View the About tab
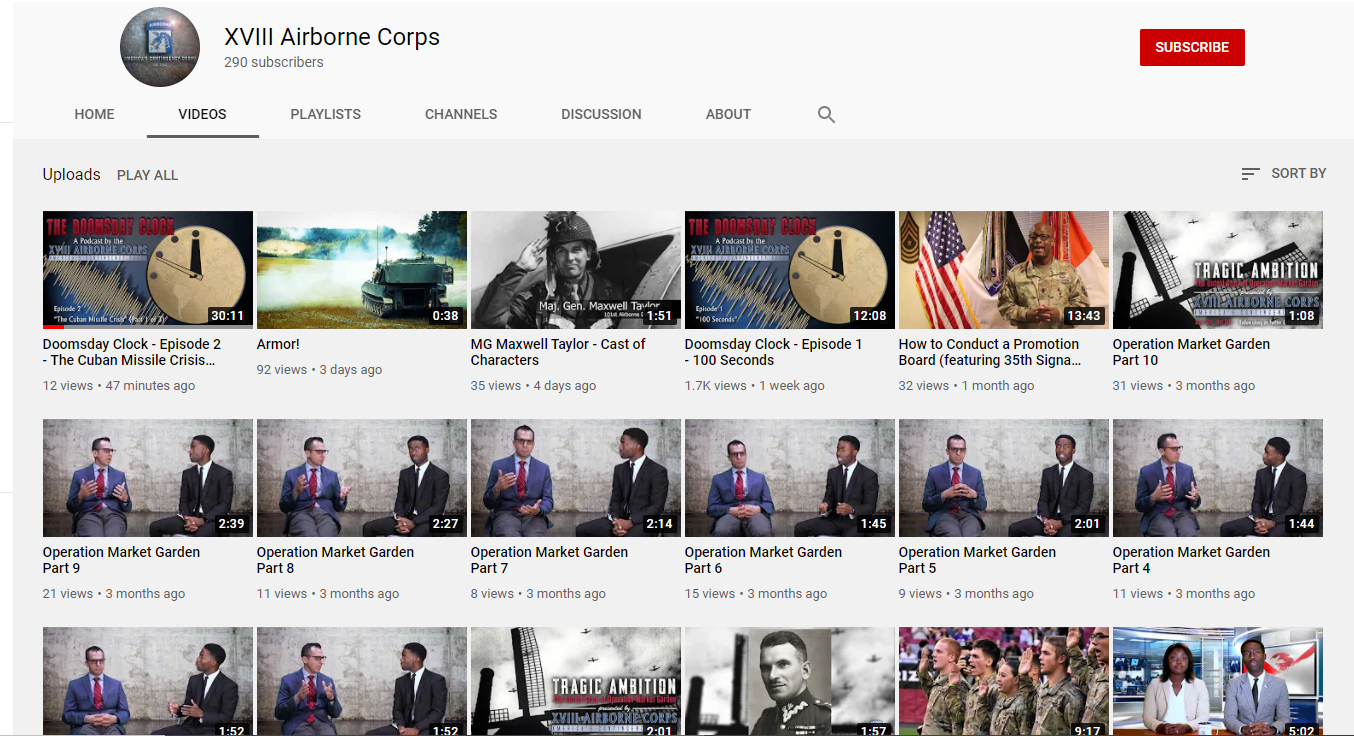The width and height of the screenshot is (1354, 736). pos(728,114)
